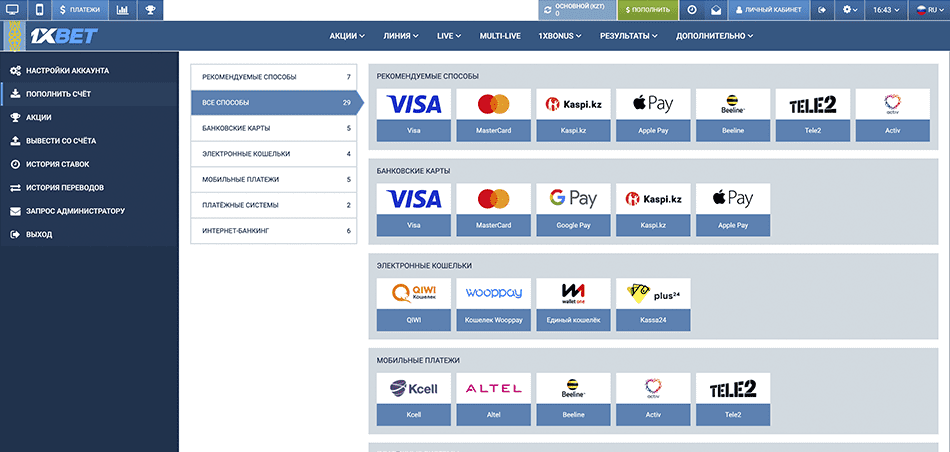The image size is (950, 452).
Task: Select Apple Pay in recommended methods
Action: [x=653, y=115]
